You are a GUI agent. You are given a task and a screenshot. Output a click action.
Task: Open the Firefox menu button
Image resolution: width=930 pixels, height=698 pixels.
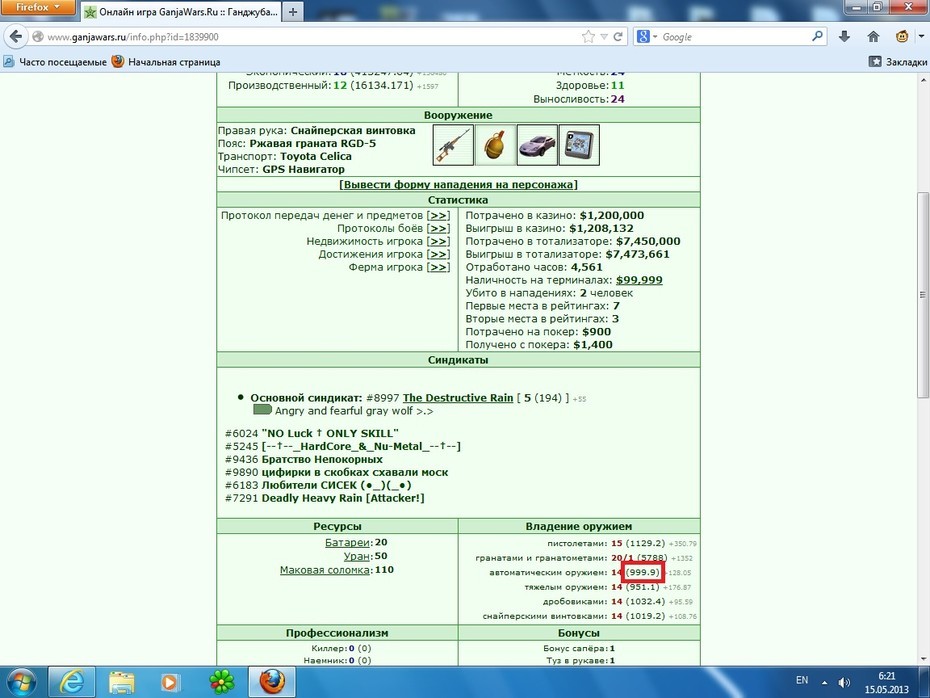38,7
